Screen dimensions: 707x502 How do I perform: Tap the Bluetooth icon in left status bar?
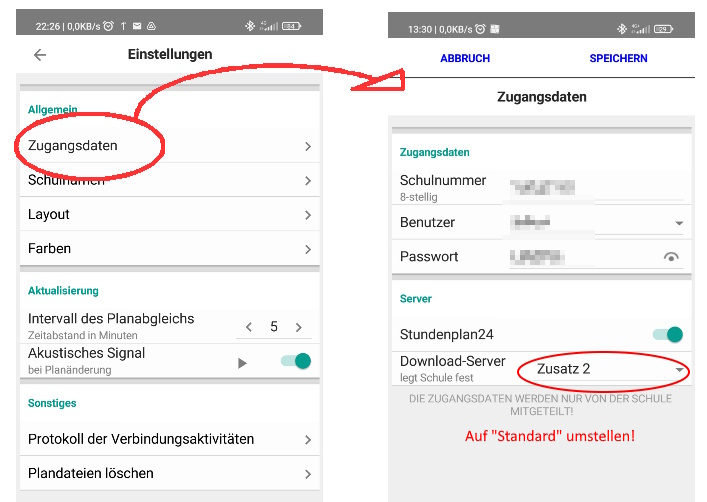click(x=249, y=26)
